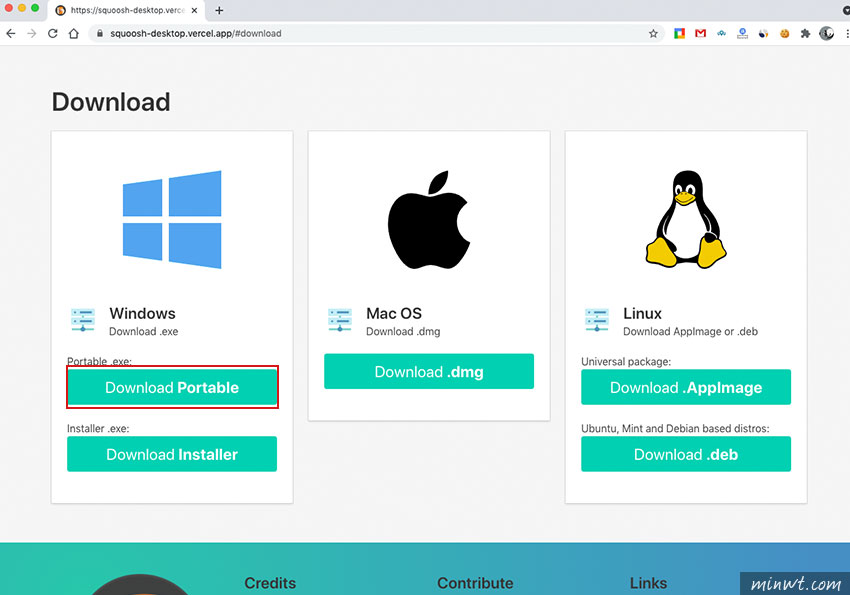Click the Linux card title
The image size is (850, 595).
click(642, 313)
